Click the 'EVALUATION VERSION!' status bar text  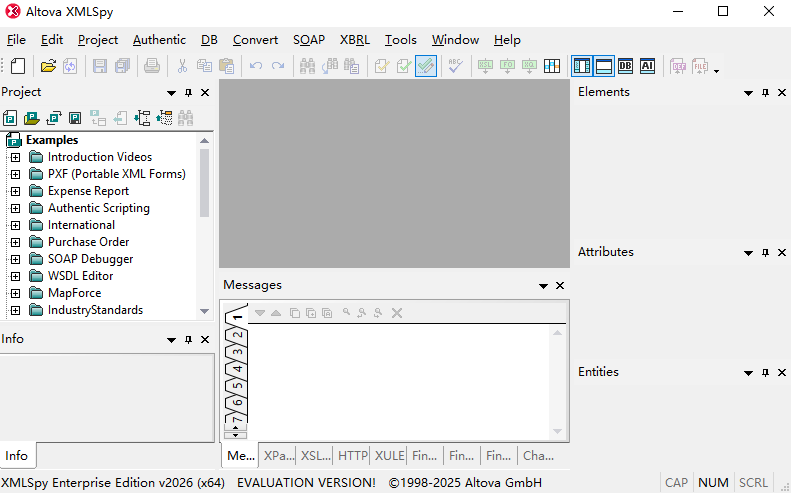coord(306,483)
